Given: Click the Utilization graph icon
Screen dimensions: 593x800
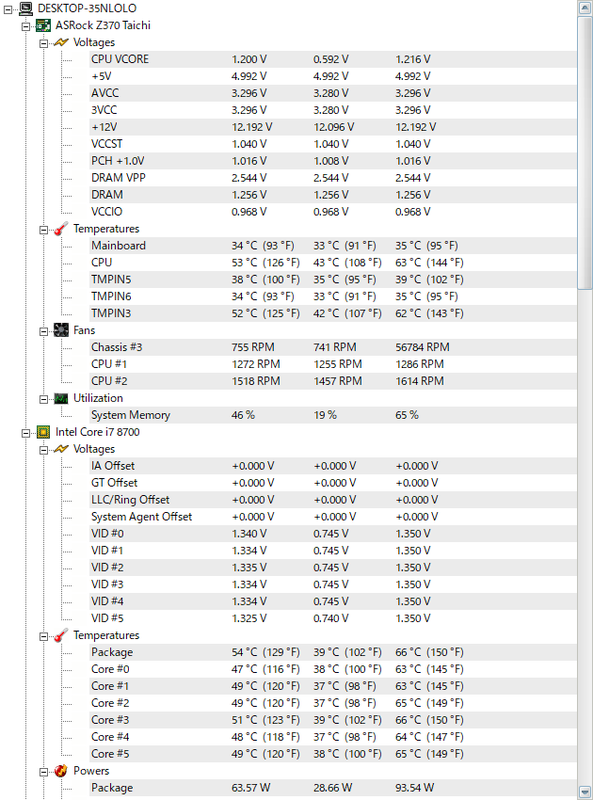Looking at the screenshot, I should click(x=61, y=398).
